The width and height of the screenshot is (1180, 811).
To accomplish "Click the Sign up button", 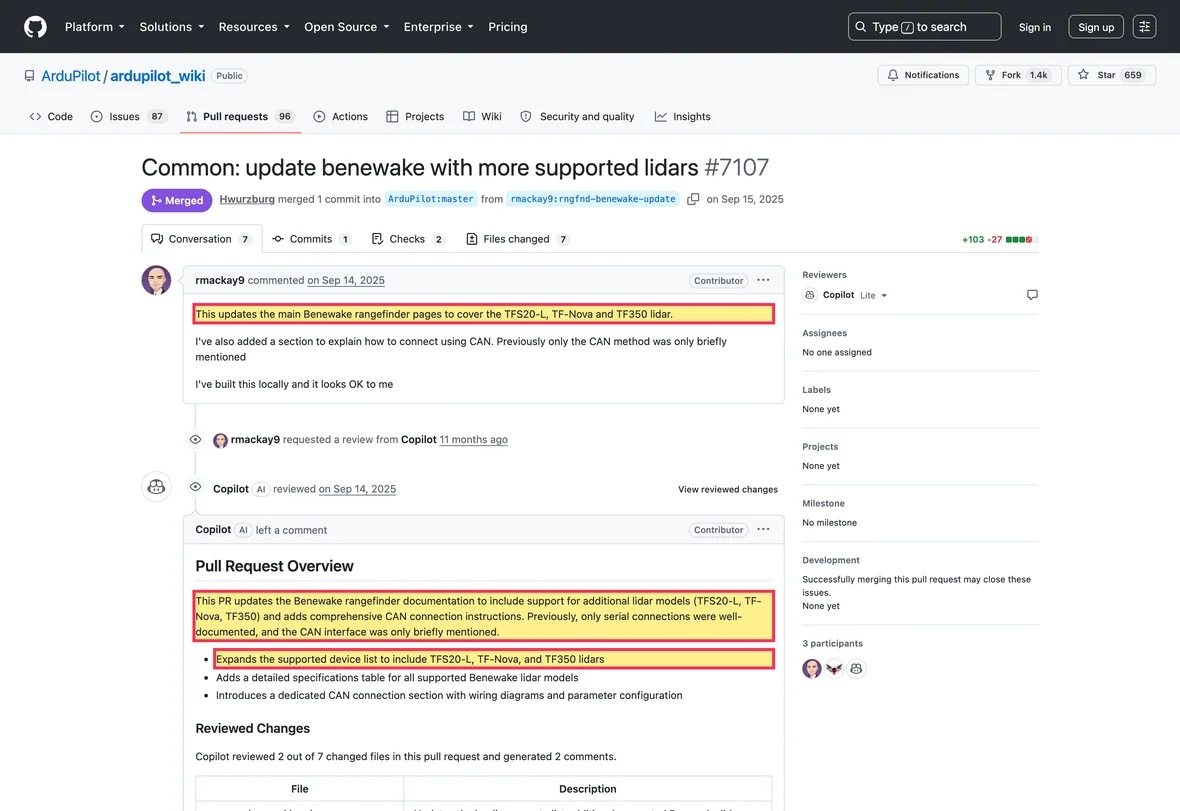I will point(1096,27).
